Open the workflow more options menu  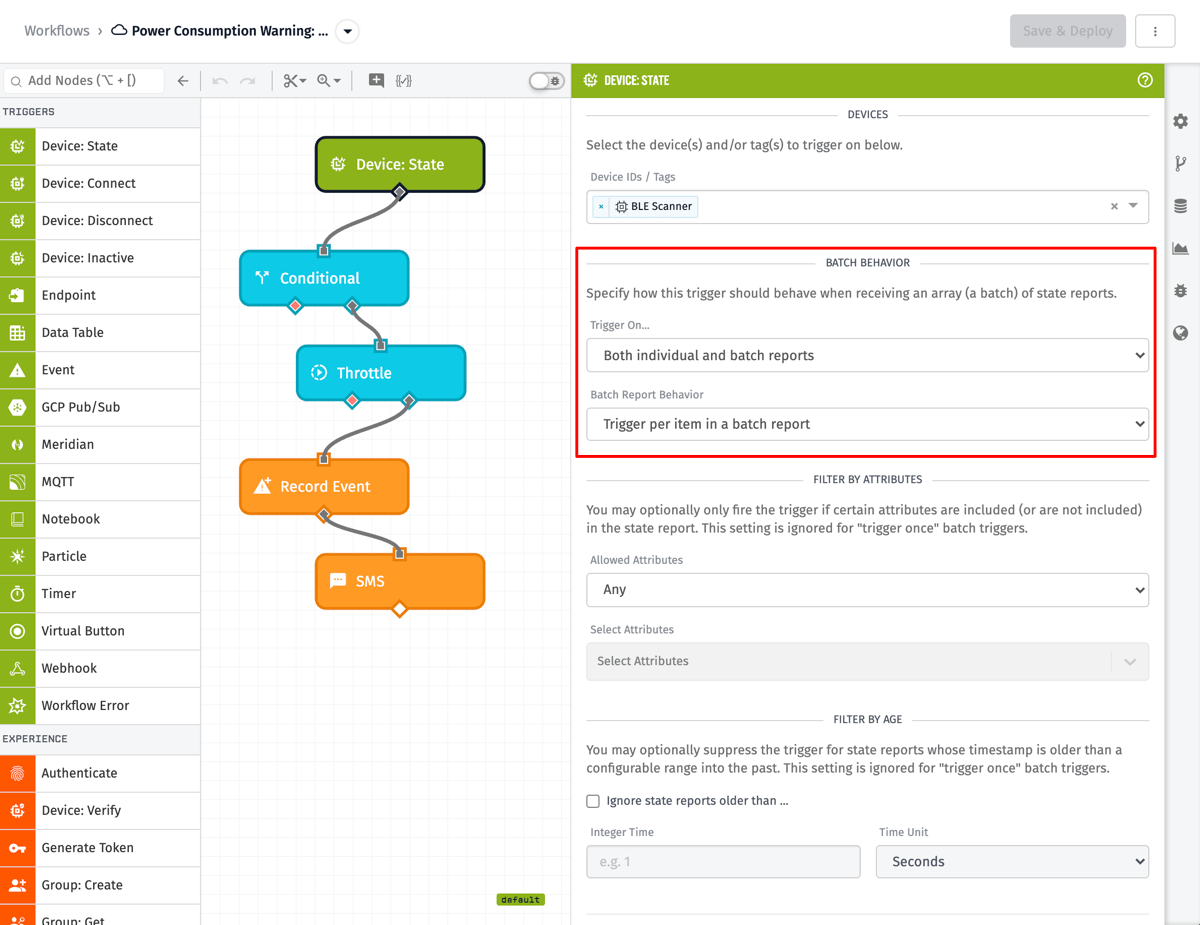point(1155,31)
